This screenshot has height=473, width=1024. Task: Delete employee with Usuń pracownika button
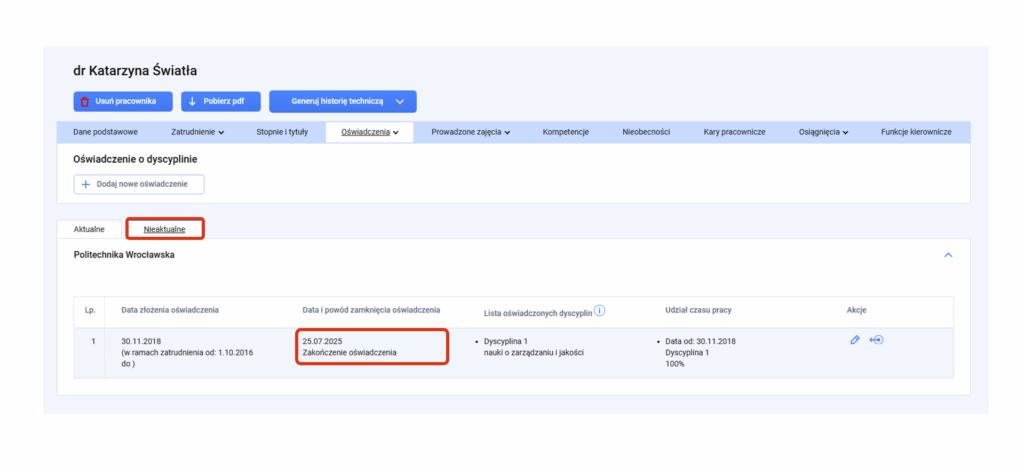click(x=123, y=101)
